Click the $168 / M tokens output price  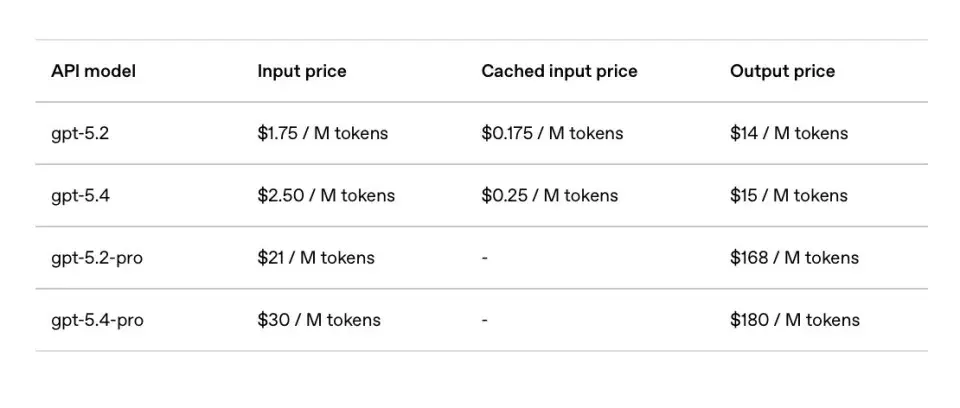(794, 258)
